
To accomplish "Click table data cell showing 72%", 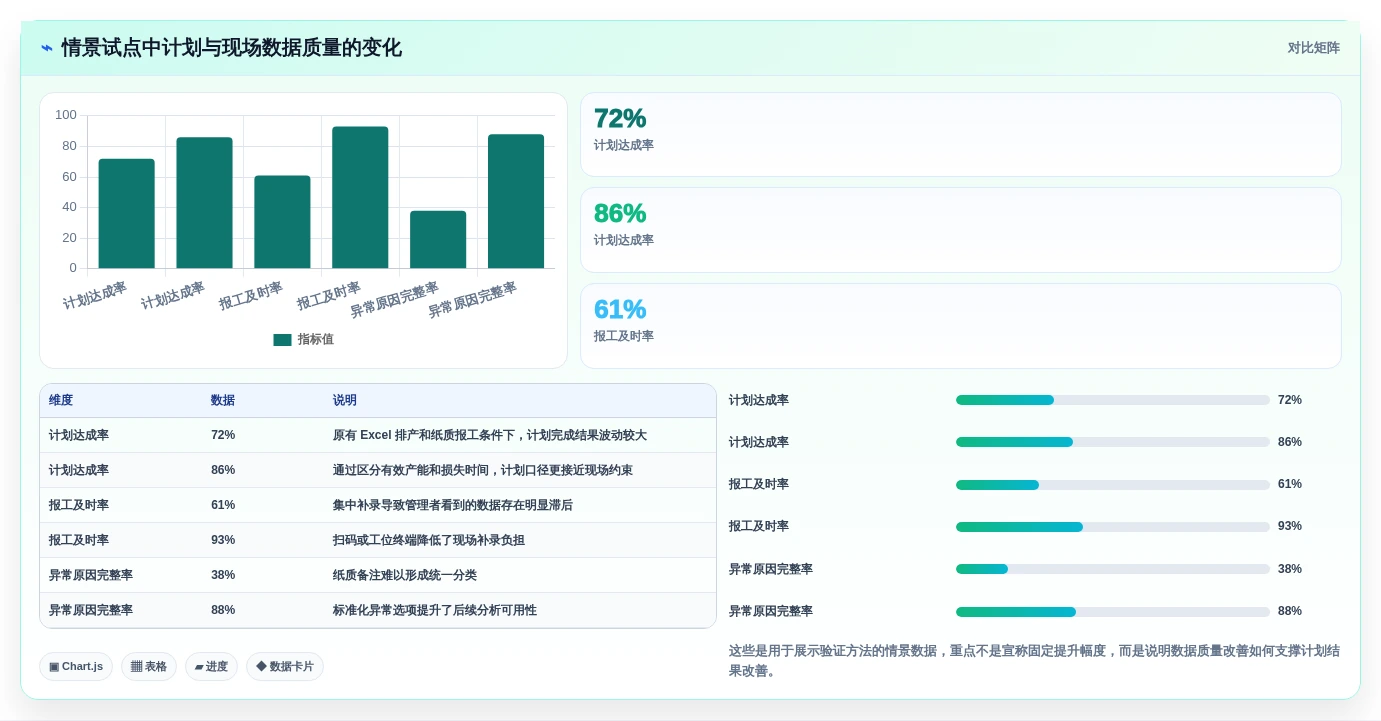I will click(223, 435).
